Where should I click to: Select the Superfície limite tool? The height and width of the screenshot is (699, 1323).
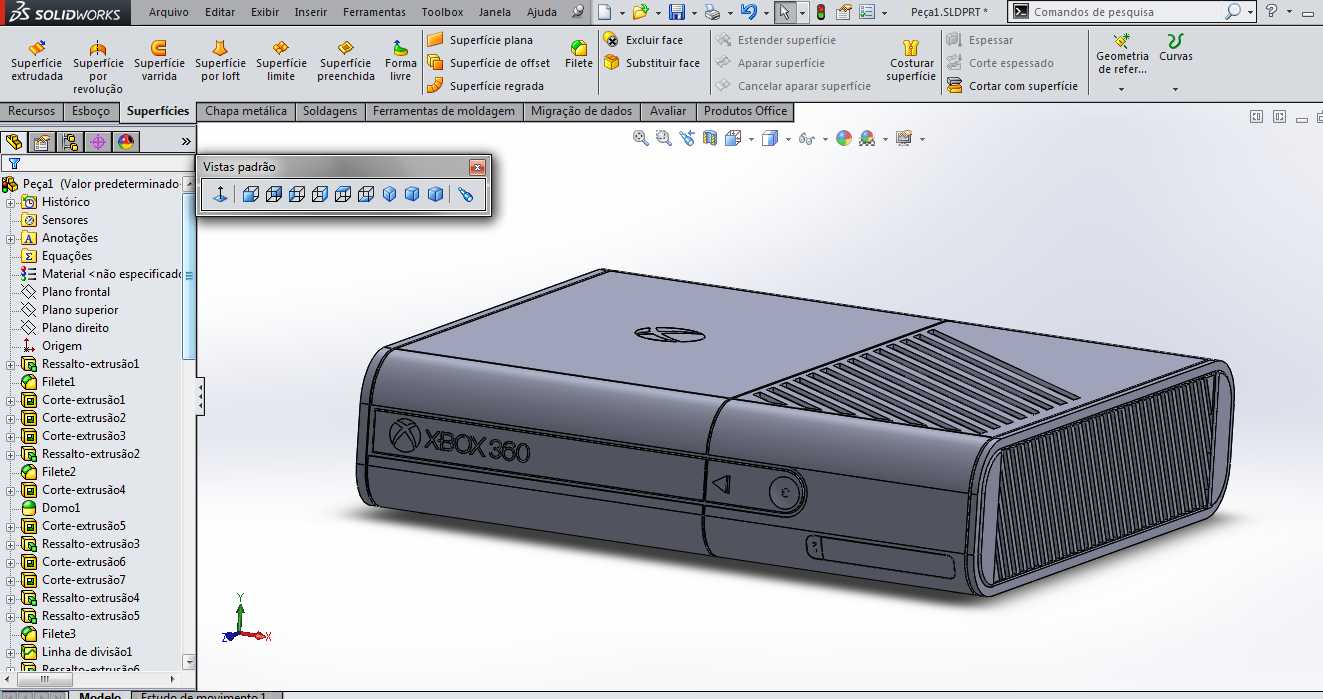[281, 61]
